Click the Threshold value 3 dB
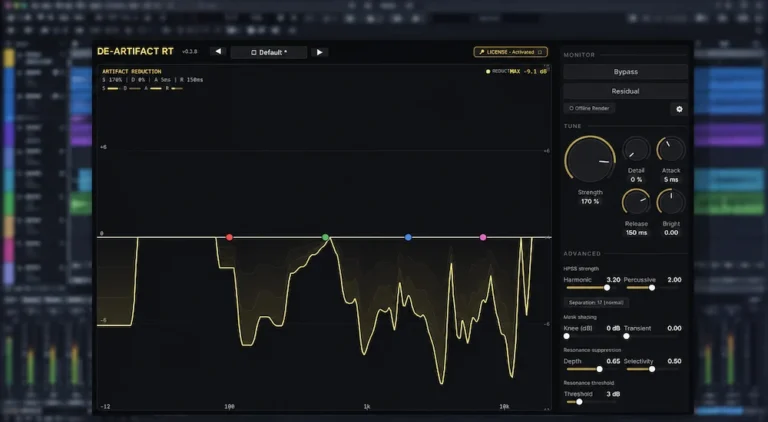The height and width of the screenshot is (422, 768). click(x=613, y=394)
